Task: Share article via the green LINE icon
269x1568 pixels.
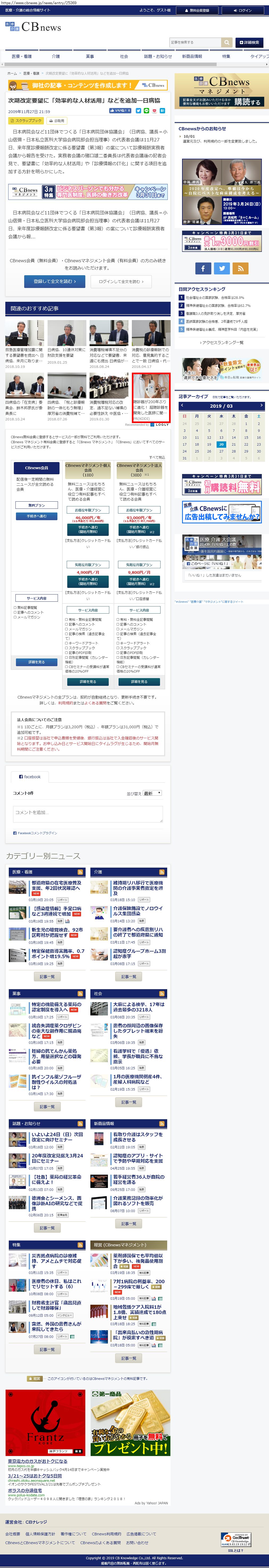Action: coord(146,111)
